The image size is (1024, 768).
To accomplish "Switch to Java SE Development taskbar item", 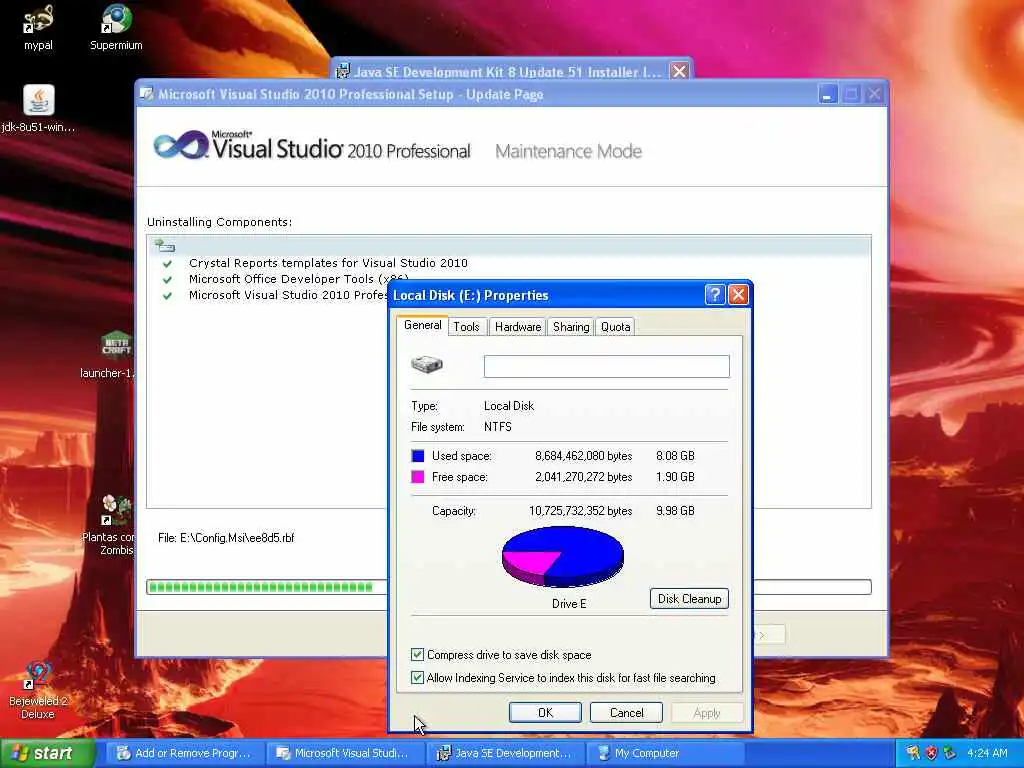I will pyautogui.click(x=504, y=753).
